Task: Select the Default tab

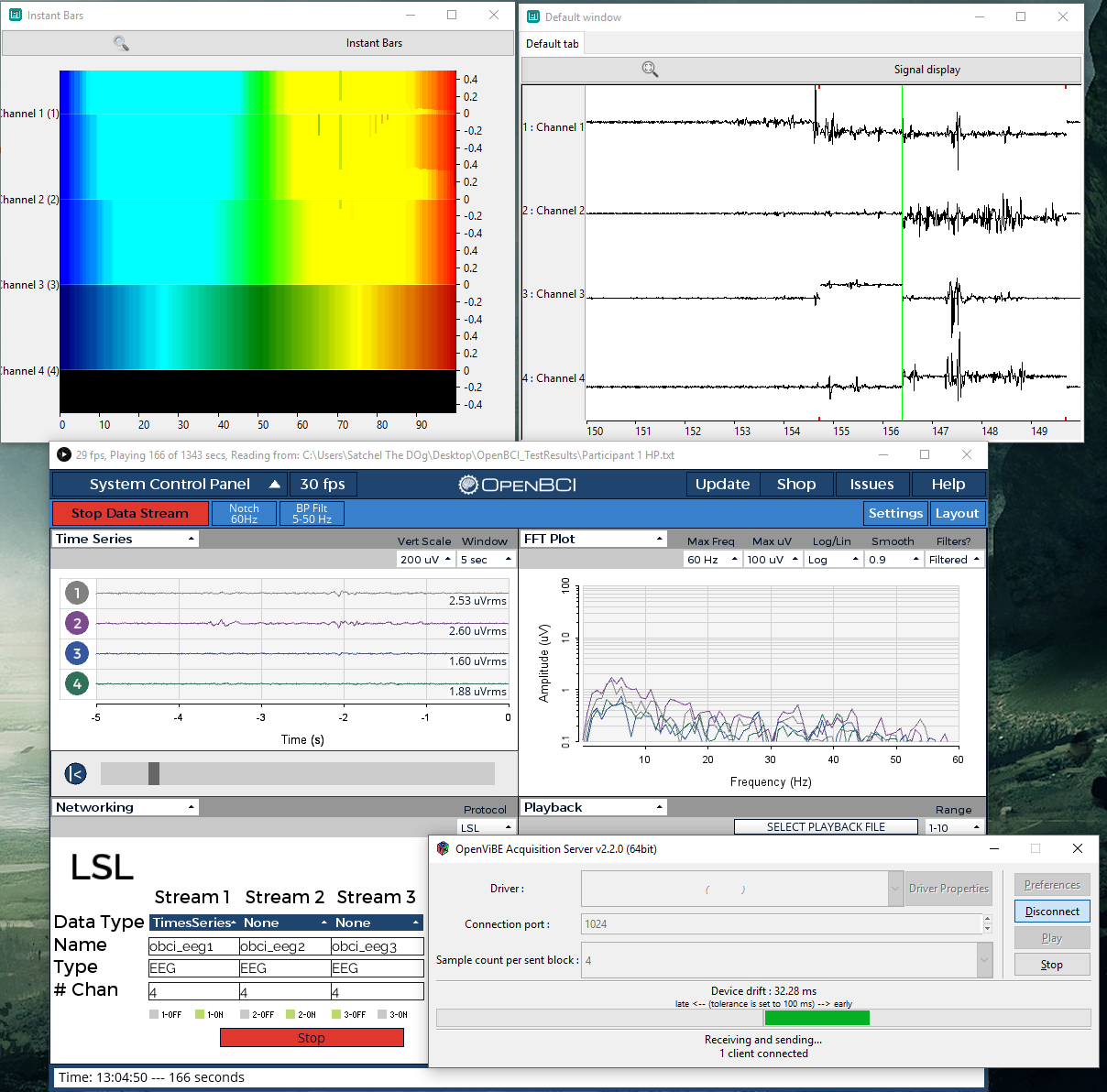Action: pyautogui.click(x=553, y=43)
